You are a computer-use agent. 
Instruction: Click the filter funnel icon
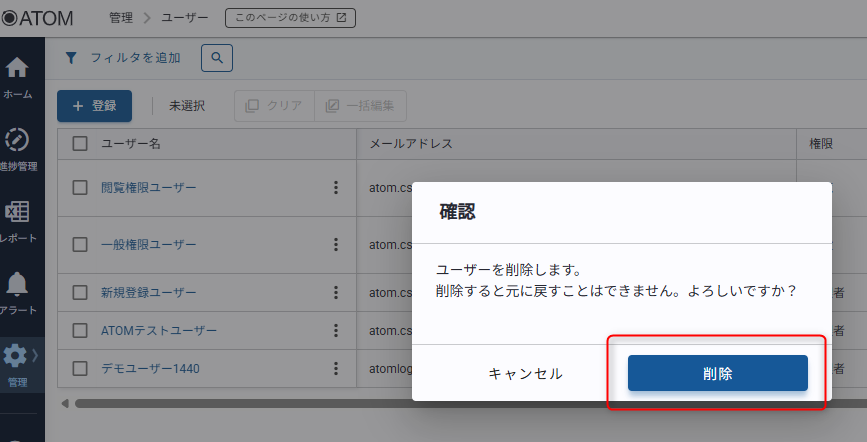[71, 58]
